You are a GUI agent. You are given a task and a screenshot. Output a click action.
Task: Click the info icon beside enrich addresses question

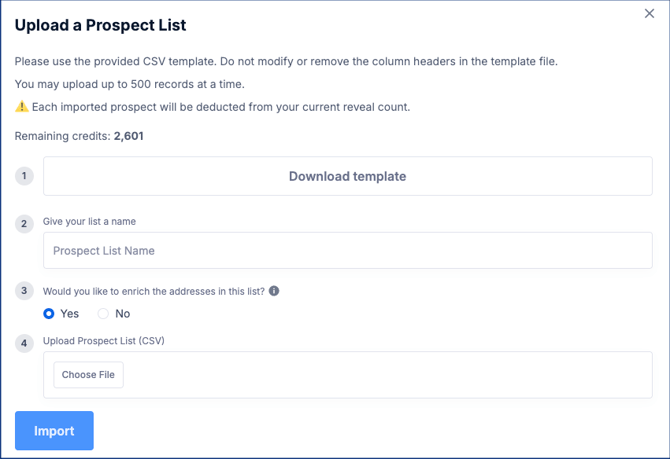[274, 291]
